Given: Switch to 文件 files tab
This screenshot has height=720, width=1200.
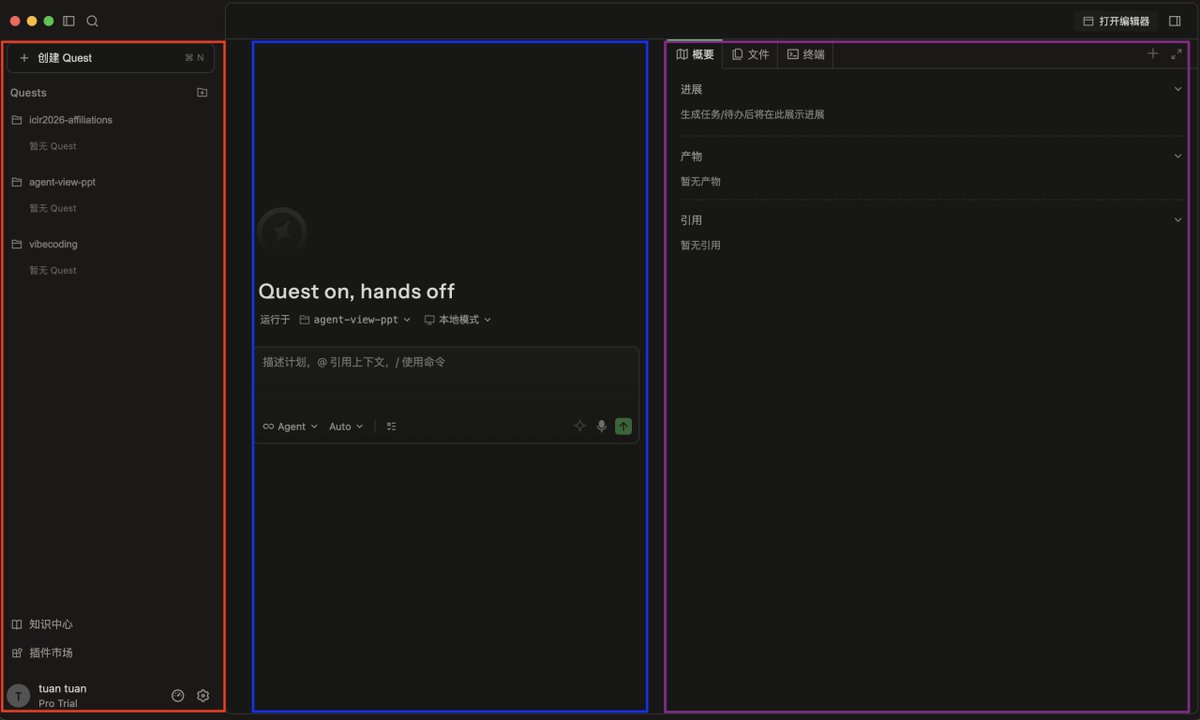Looking at the screenshot, I should [x=750, y=54].
